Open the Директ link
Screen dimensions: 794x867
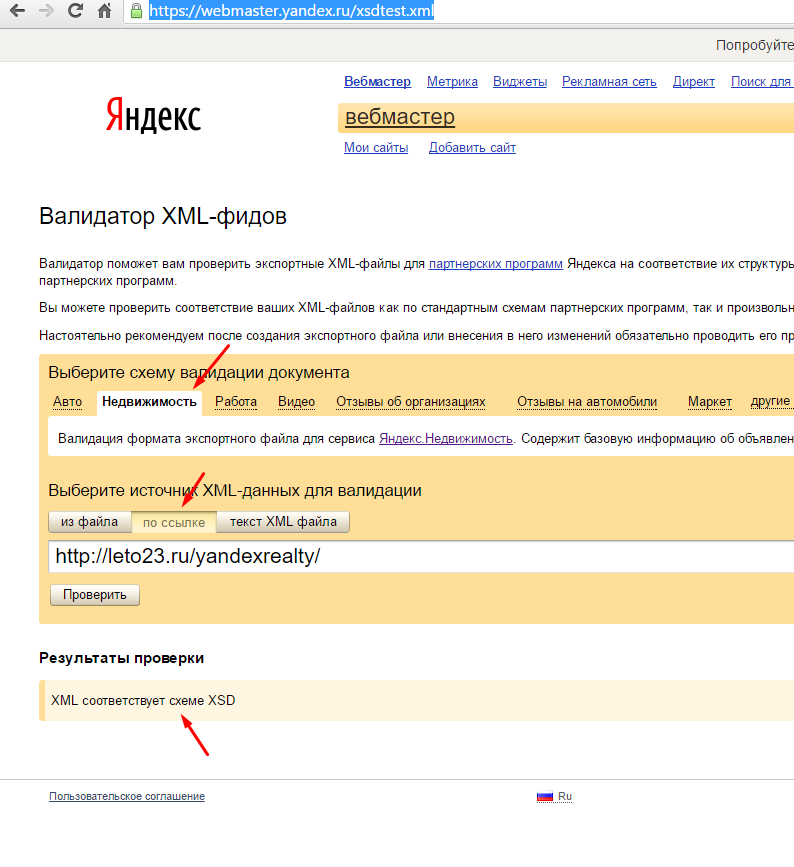[694, 82]
